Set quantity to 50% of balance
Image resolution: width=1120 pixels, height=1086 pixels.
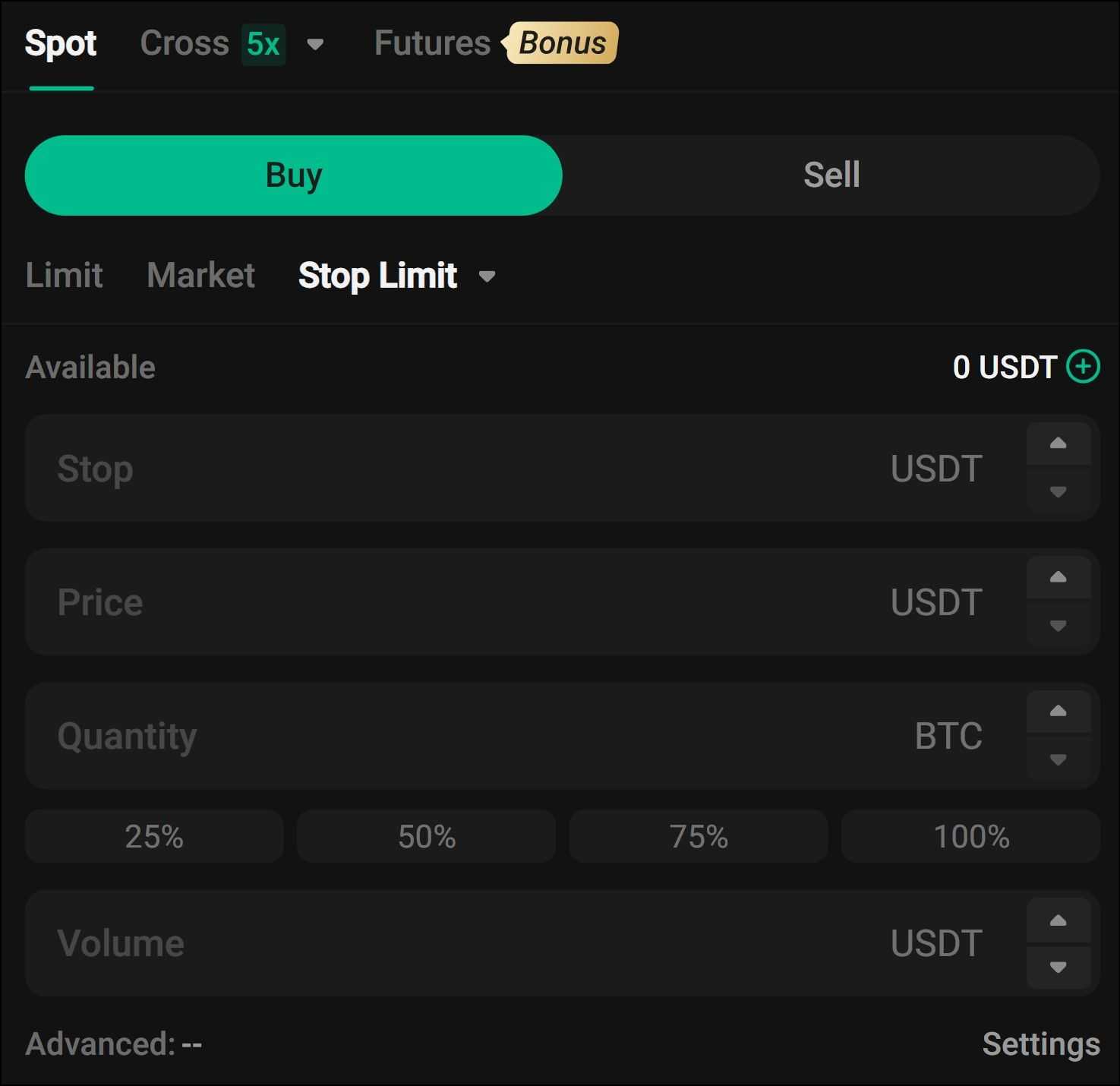426,836
